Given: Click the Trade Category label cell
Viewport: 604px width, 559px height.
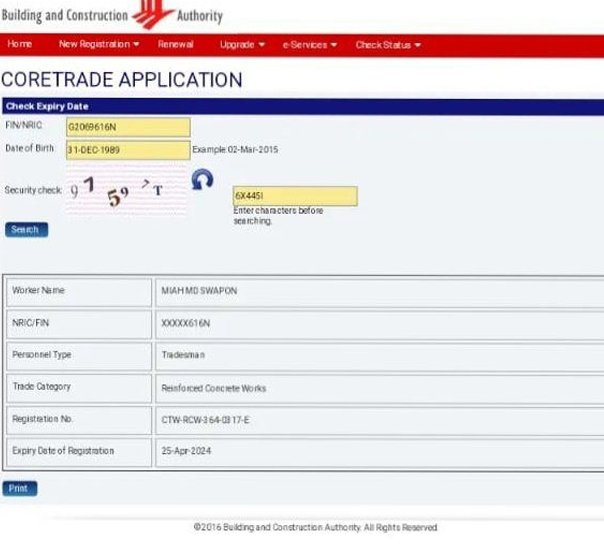Looking at the screenshot, I should coord(79,388).
